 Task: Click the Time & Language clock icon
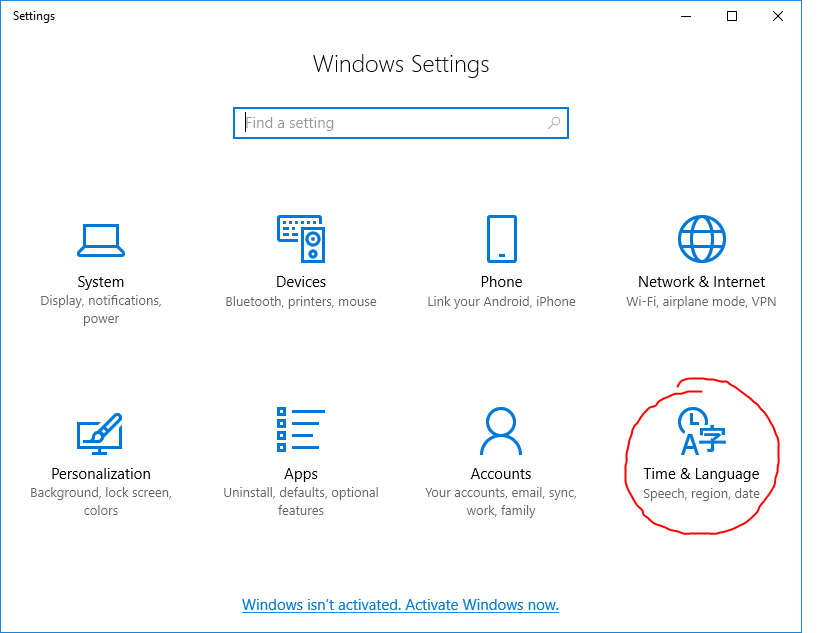[x=701, y=431]
